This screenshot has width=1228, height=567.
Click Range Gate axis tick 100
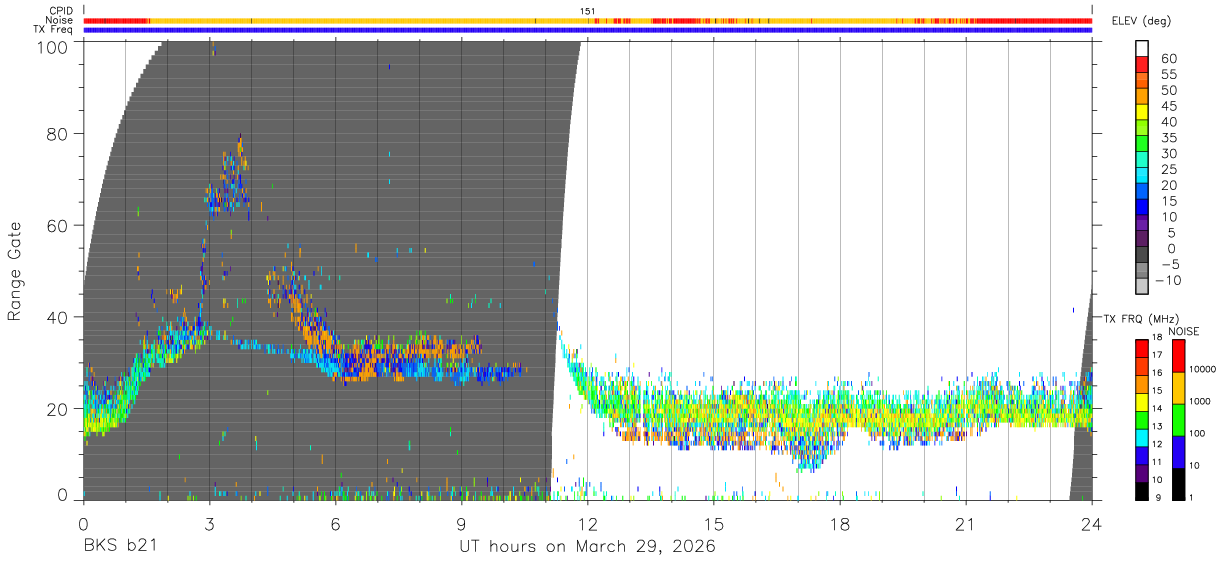[x=55, y=47]
